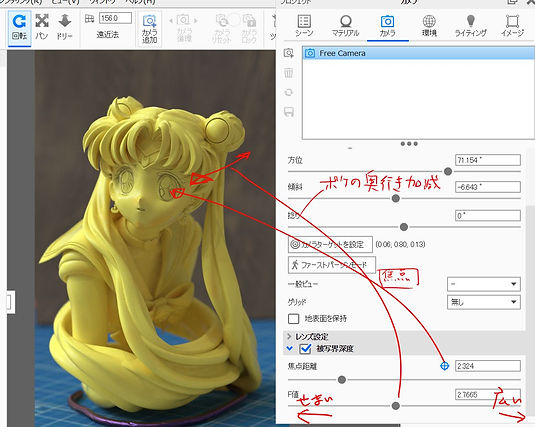Open the ライティング tab
Viewport: 535px width, 427px height.
[471, 26]
